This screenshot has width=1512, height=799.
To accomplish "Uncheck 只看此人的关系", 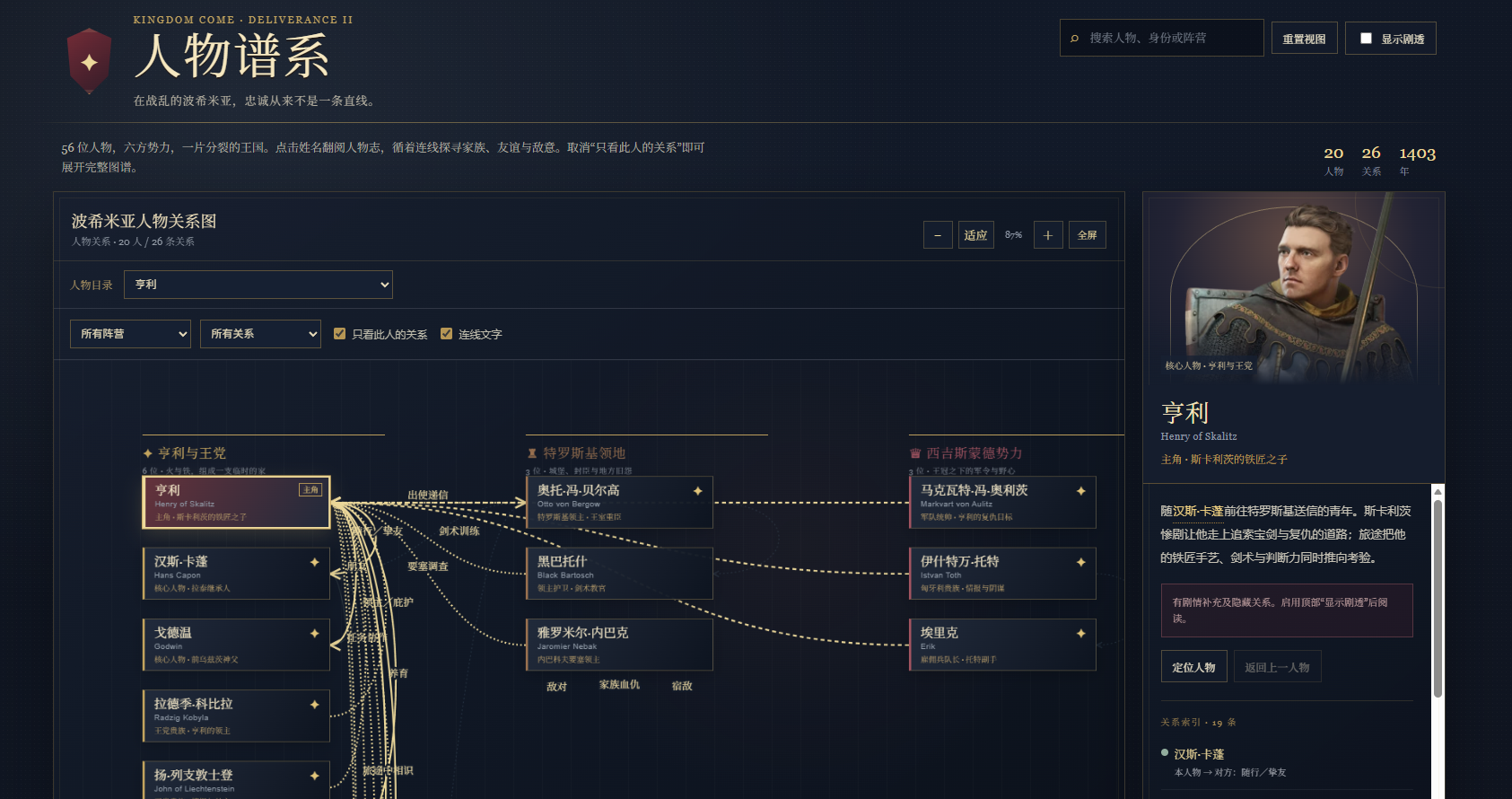I will [339, 334].
